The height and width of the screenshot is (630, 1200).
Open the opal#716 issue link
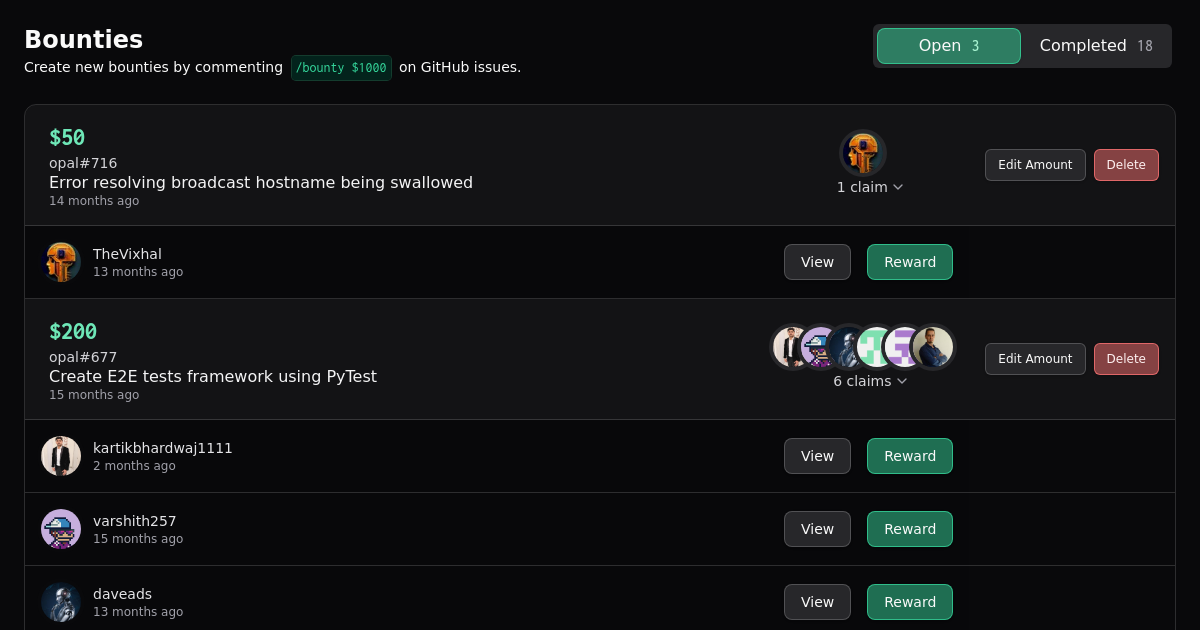[x=83, y=163]
